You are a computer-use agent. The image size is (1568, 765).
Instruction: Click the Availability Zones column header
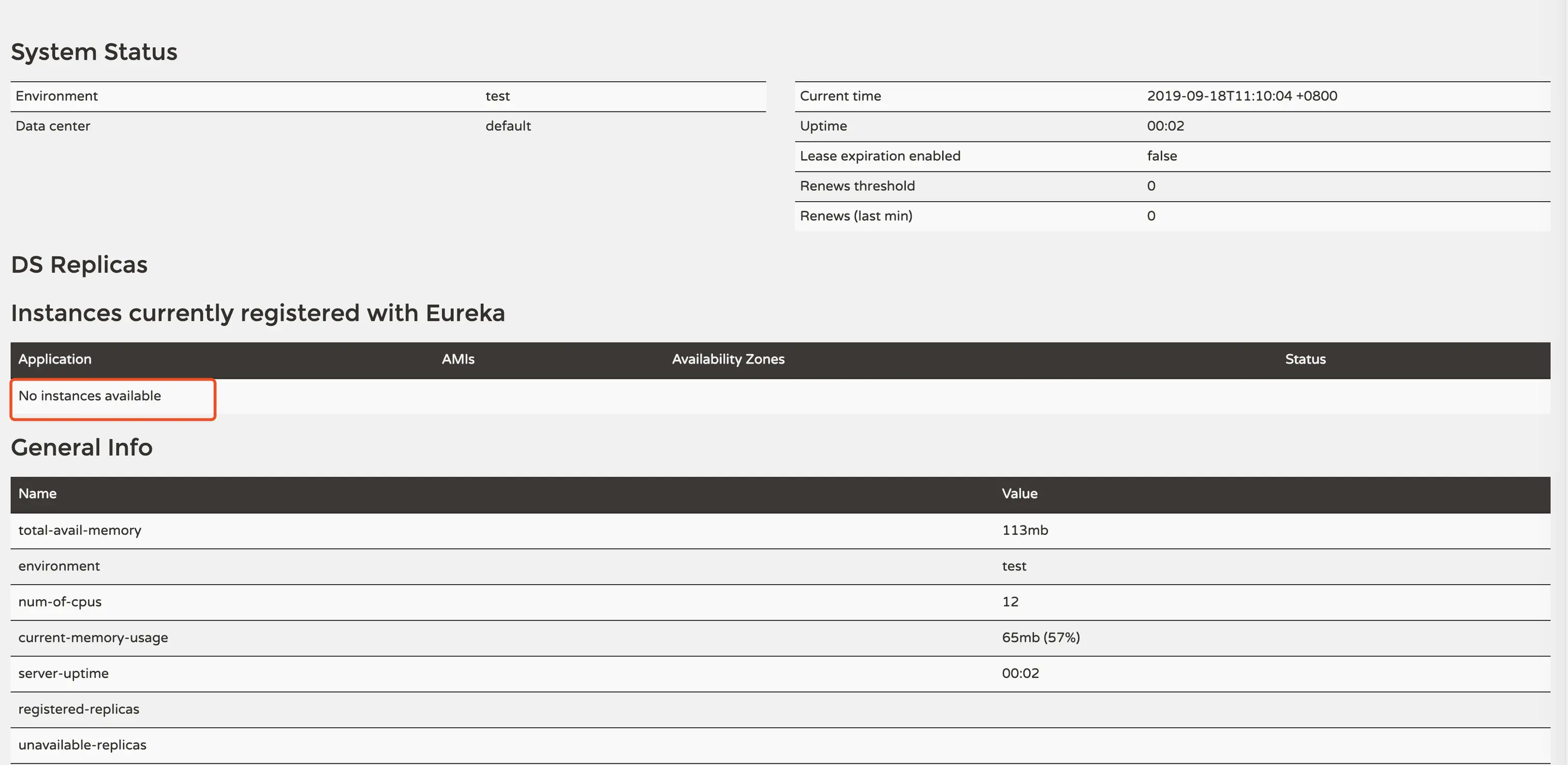pyautogui.click(x=728, y=359)
